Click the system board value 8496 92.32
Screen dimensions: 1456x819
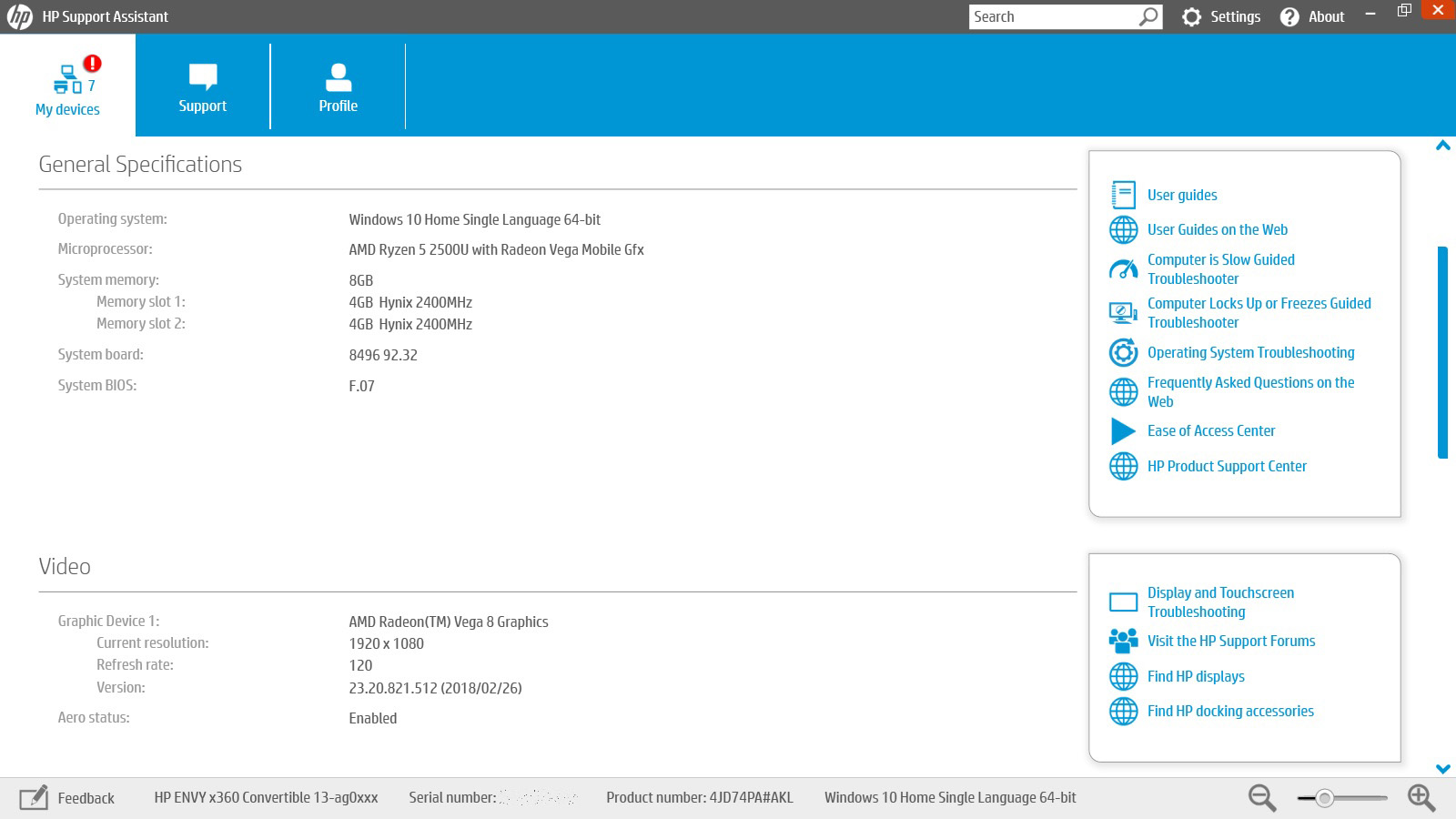(383, 355)
